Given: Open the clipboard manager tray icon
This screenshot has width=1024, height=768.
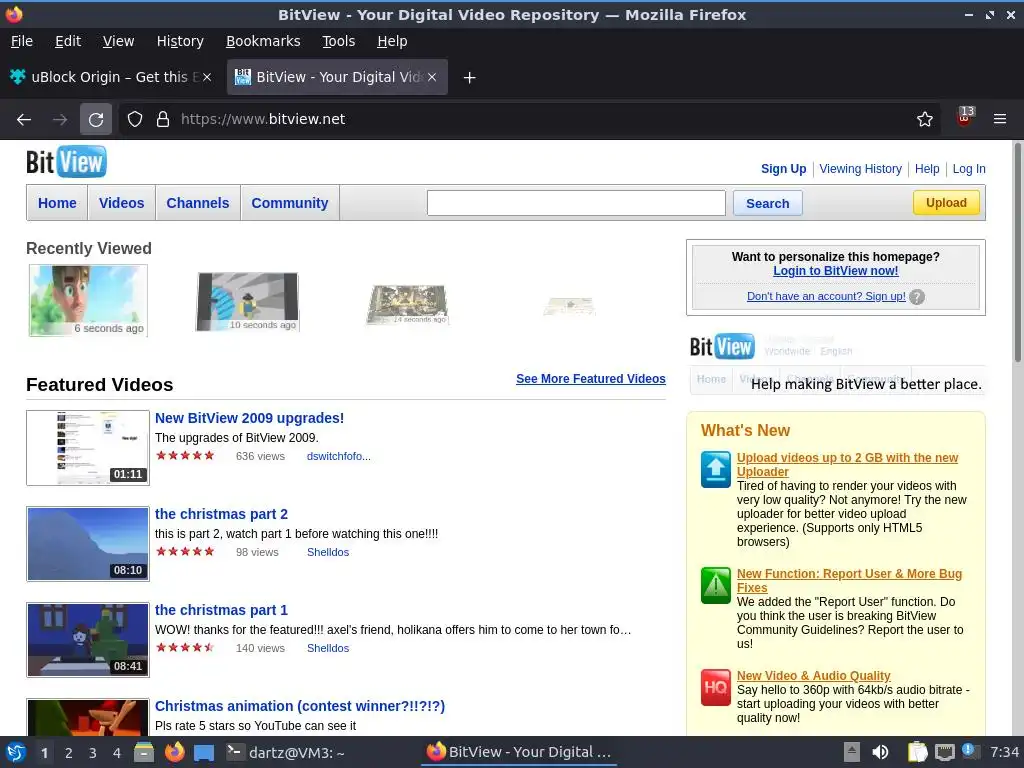Looking at the screenshot, I should click(x=918, y=752).
